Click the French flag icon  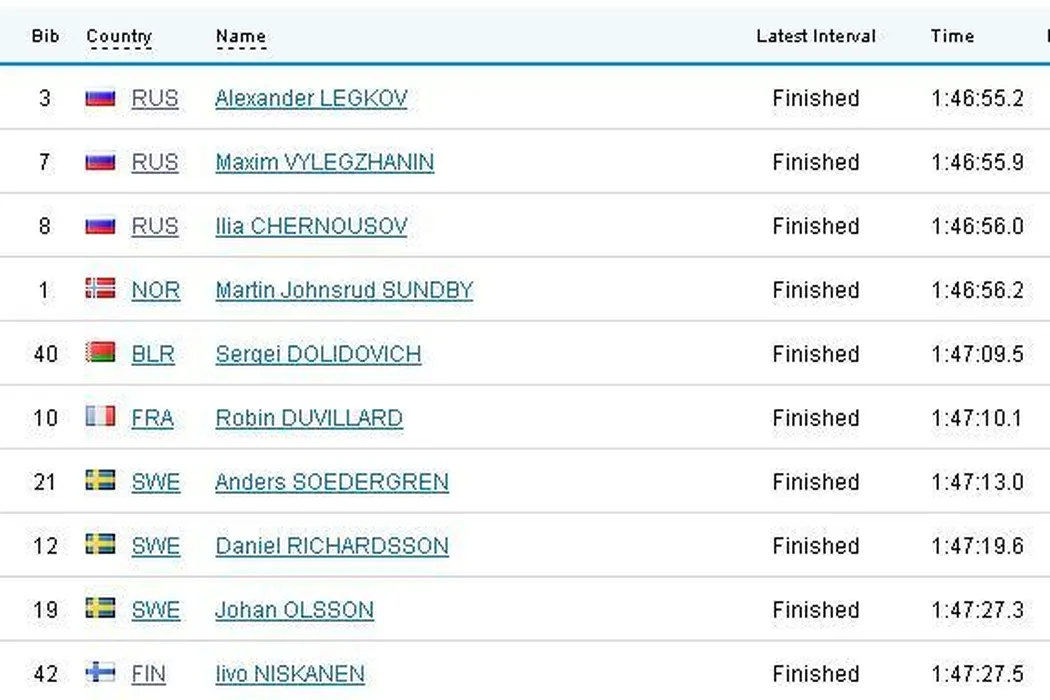pyautogui.click(x=100, y=416)
